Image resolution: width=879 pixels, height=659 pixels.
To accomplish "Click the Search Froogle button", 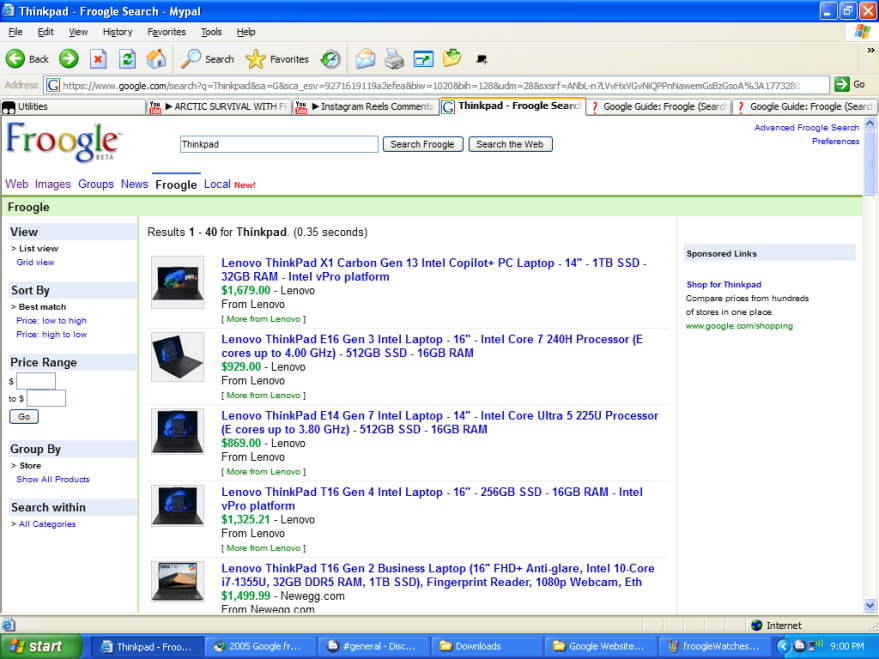I will pos(423,144).
